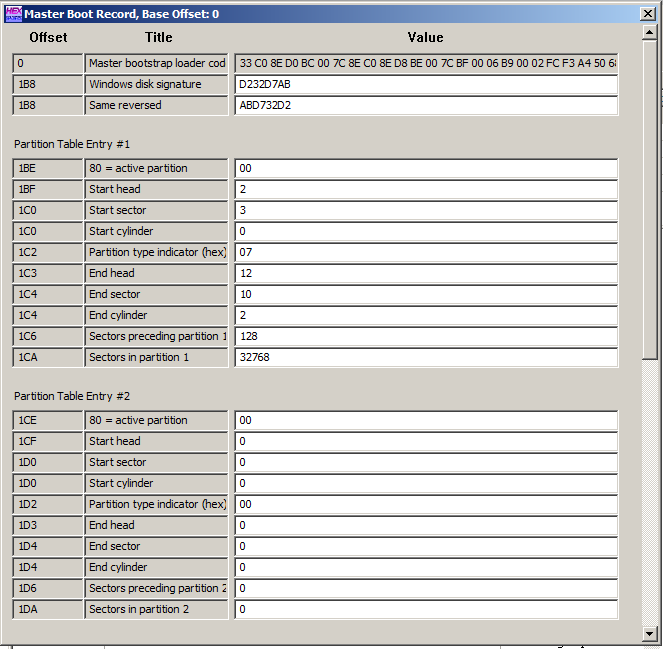This screenshot has height=649, width=663.
Task: Edit the Sectors preceding partition 2 field
Action: coord(426,588)
